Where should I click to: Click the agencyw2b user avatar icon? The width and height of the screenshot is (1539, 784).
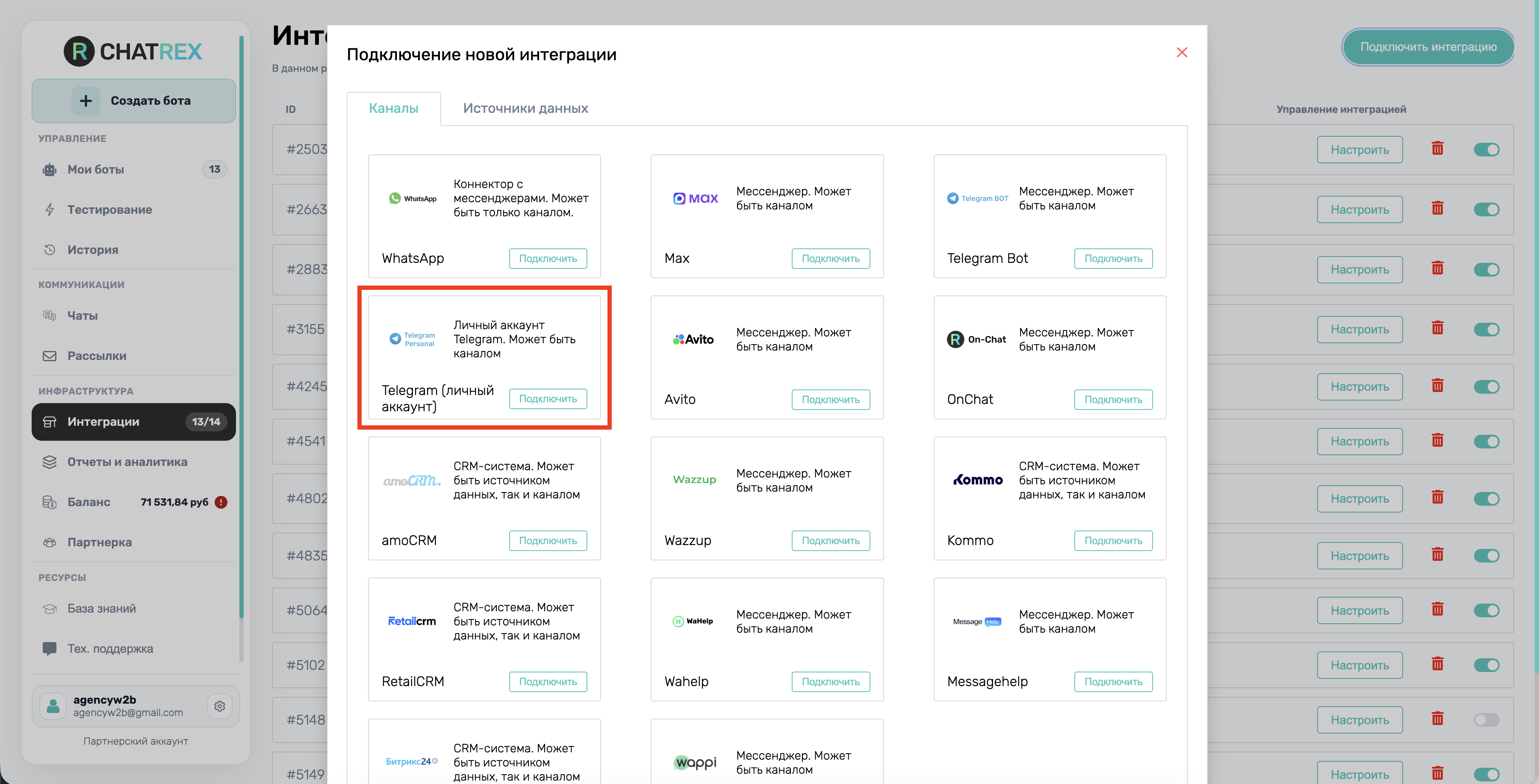click(x=53, y=706)
